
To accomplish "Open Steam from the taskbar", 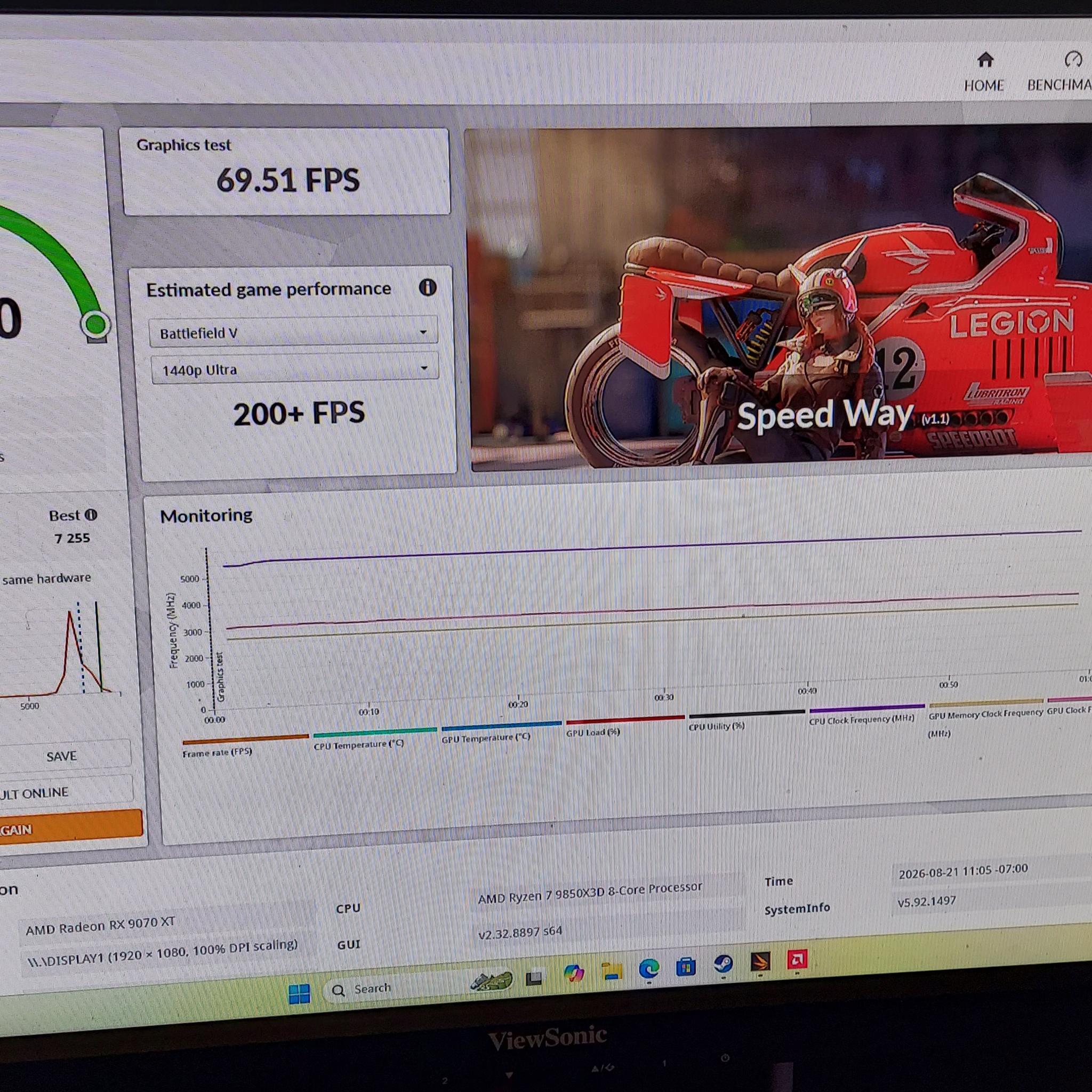I will pyautogui.click(x=724, y=963).
